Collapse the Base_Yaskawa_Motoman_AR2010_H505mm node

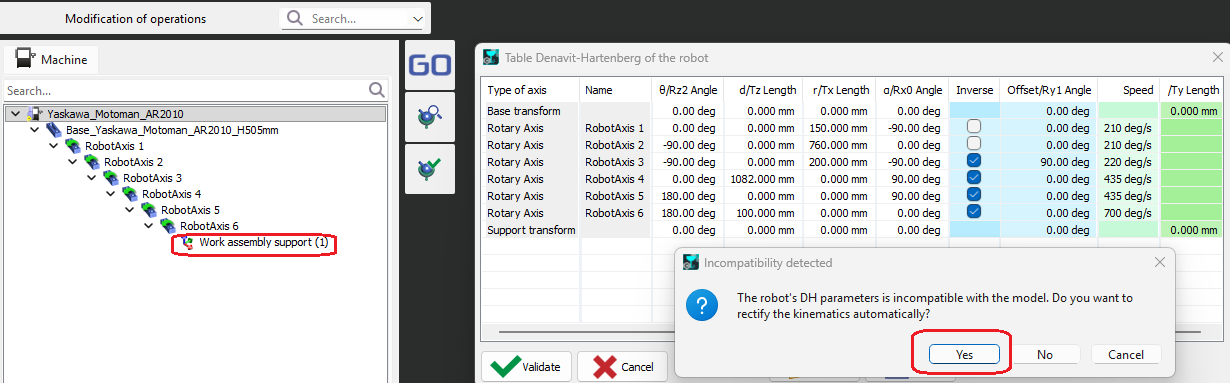click(34, 130)
